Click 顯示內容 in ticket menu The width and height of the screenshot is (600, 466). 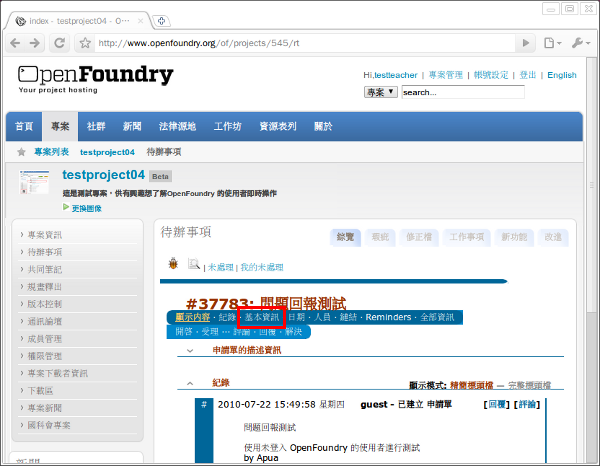point(192,317)
